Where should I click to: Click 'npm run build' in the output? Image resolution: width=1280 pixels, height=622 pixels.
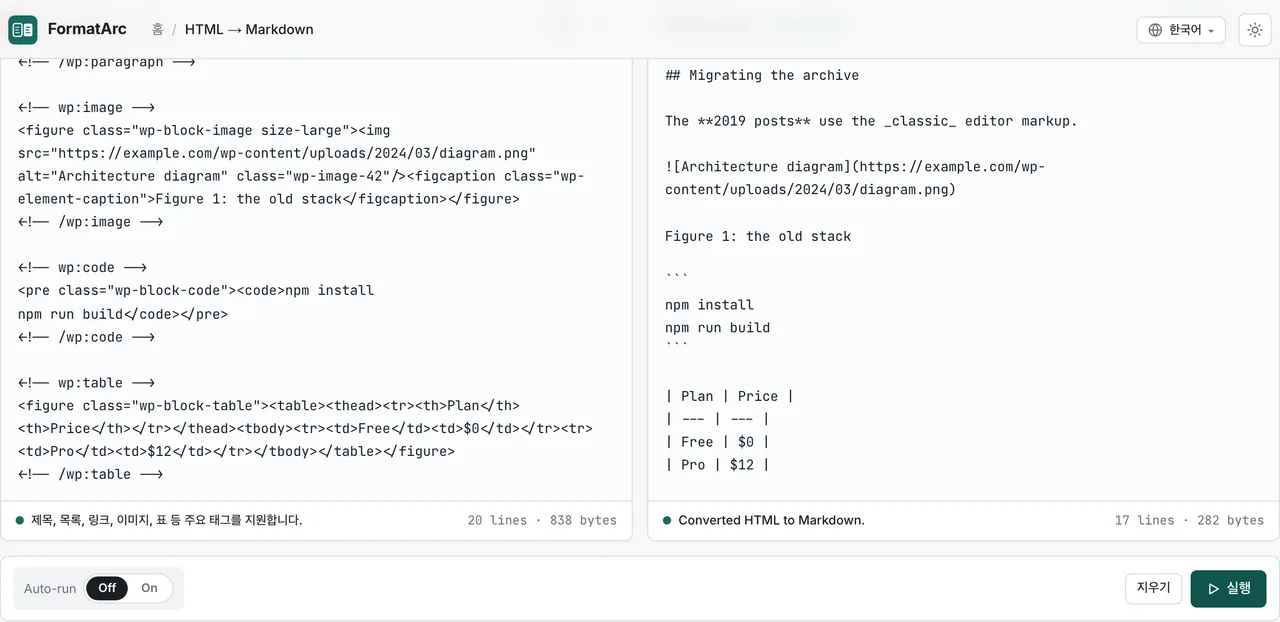tap(717, 327)
